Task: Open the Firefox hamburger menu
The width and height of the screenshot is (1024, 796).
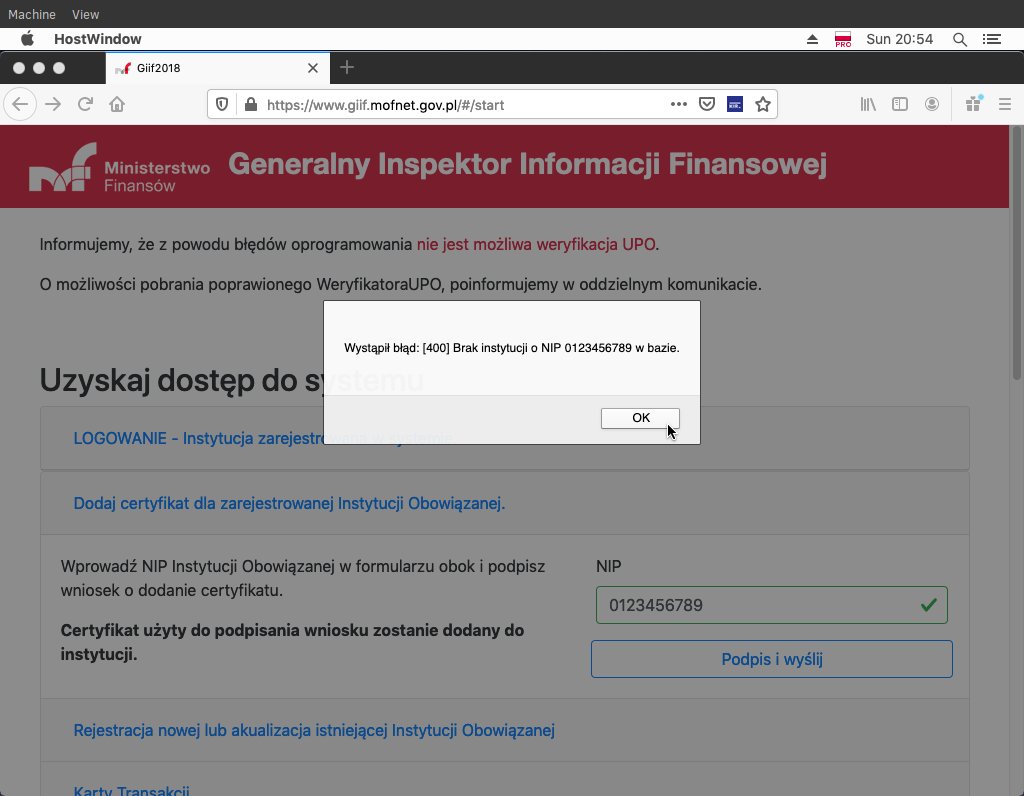Action: click(1005, 104)
